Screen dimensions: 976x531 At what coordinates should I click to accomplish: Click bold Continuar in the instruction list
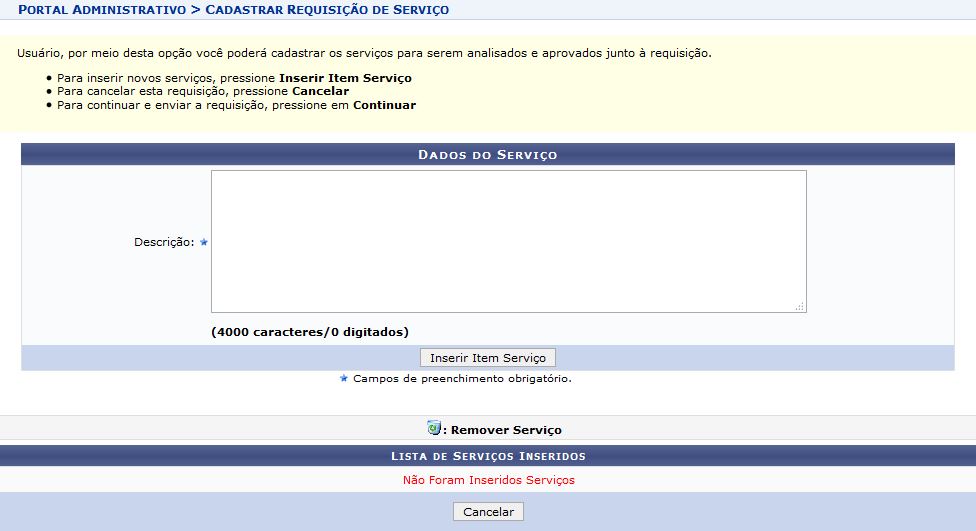coord(384,105)
